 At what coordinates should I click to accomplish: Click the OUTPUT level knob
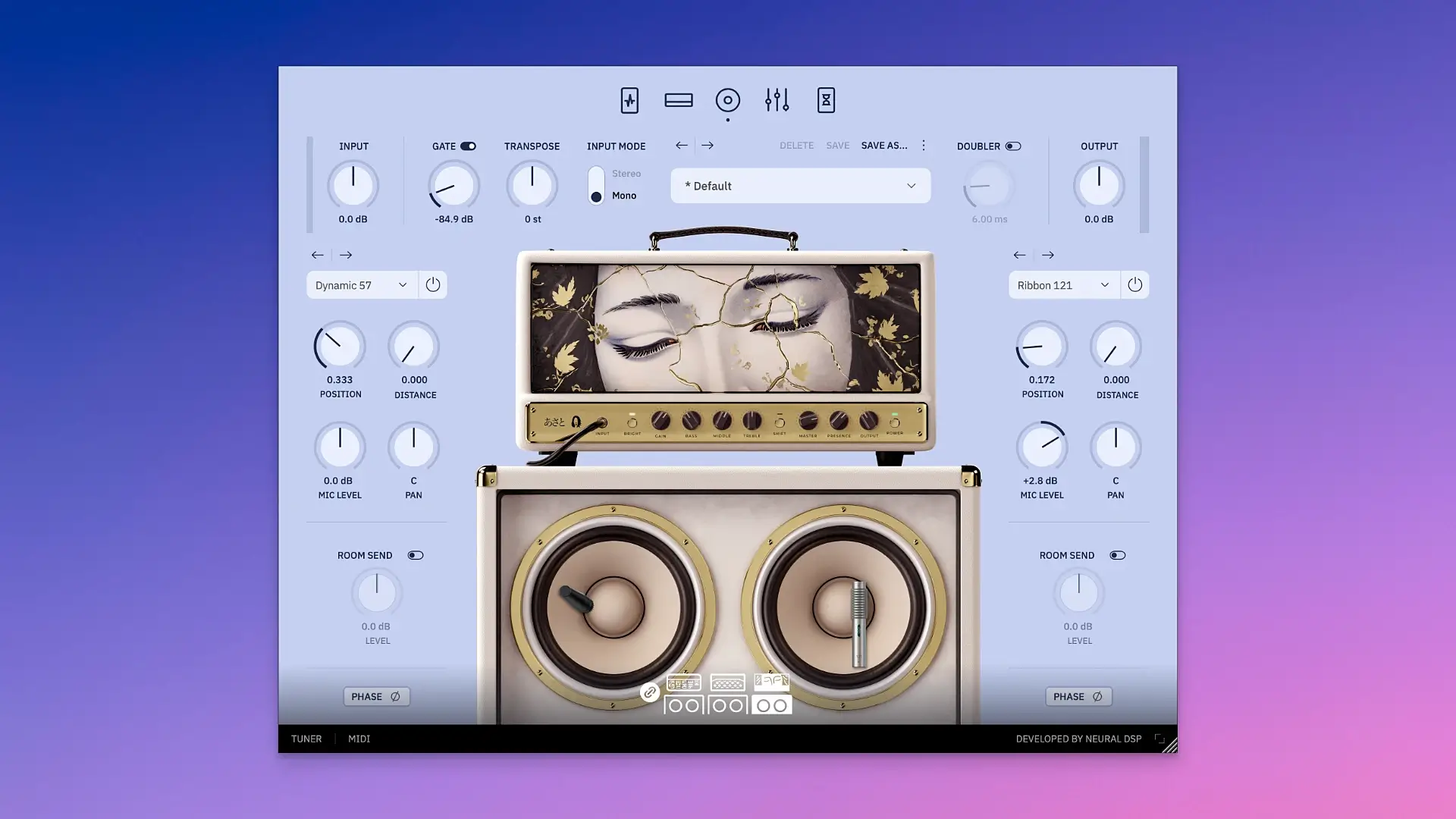1099,185
